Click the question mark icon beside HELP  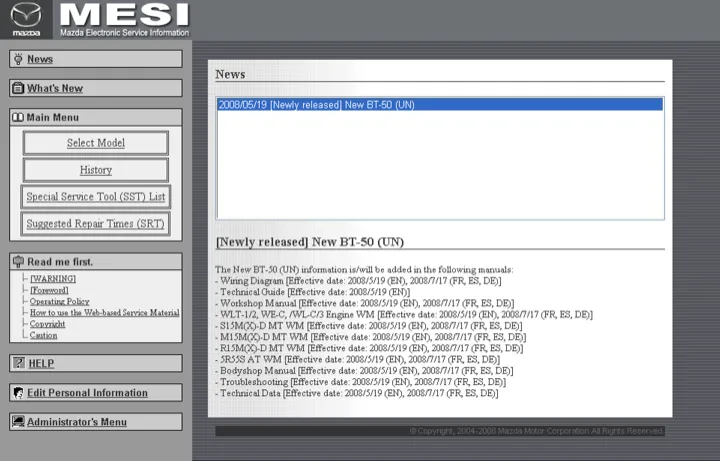point(18,363)
